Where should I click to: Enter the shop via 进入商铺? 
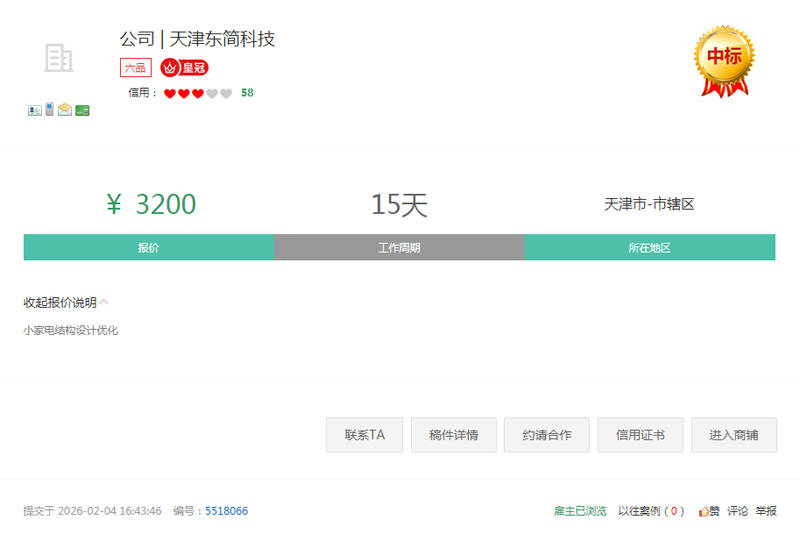tap(733, 435)
